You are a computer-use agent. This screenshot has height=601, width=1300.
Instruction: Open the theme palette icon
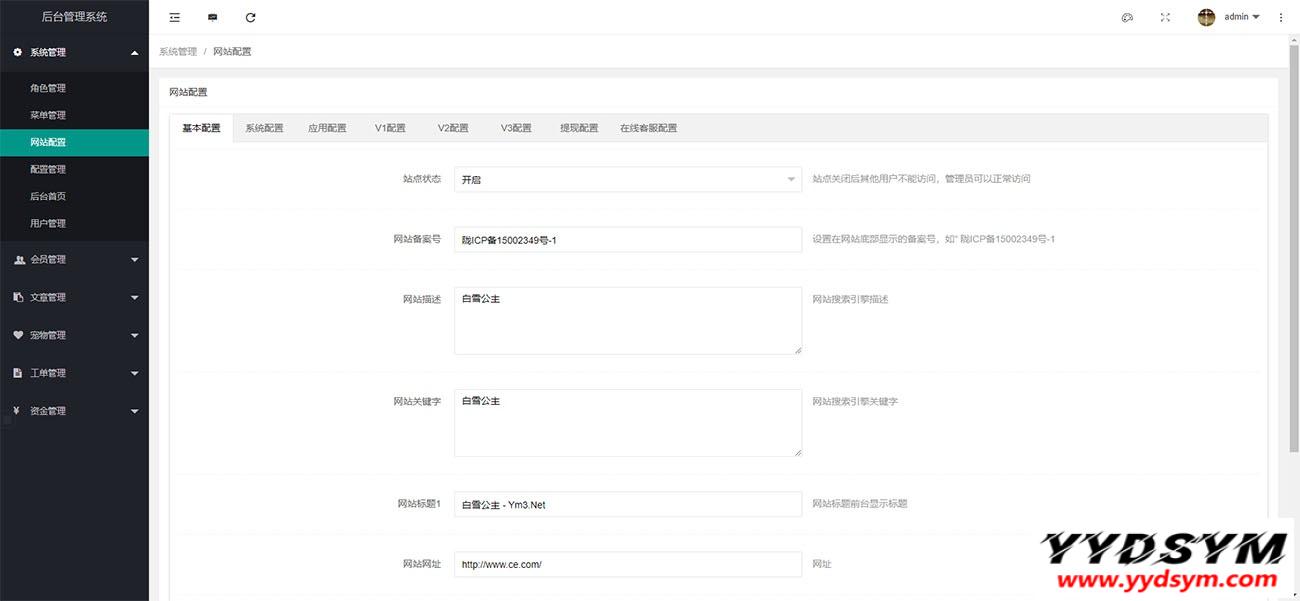click(x=1127, y=17)
